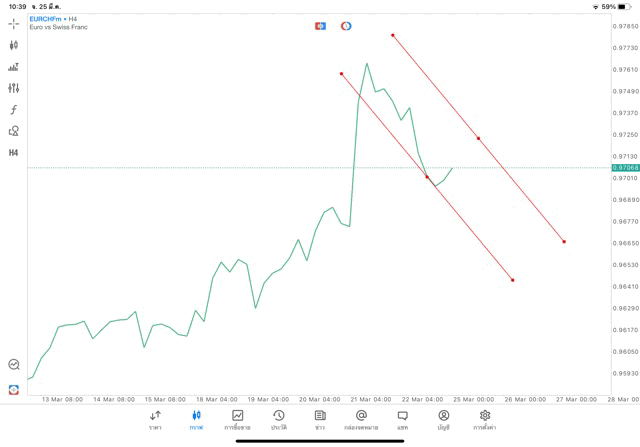Toggle the red-blue square trade panel button
This screenshot has width=640, height=447.
click(x=321, y=25)
